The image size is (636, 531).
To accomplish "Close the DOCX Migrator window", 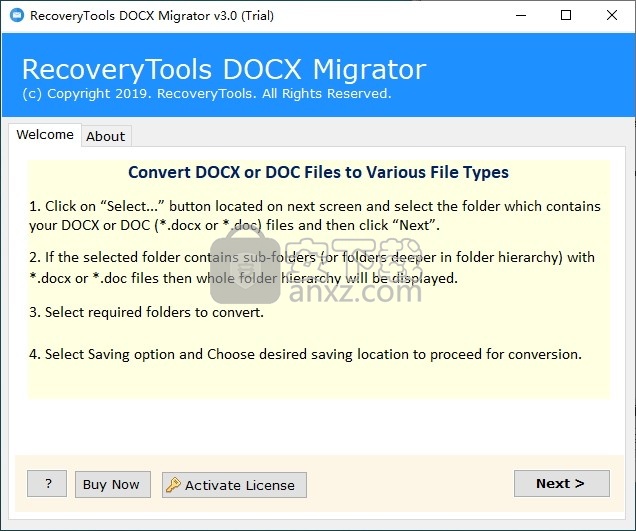I will (612, 15).
